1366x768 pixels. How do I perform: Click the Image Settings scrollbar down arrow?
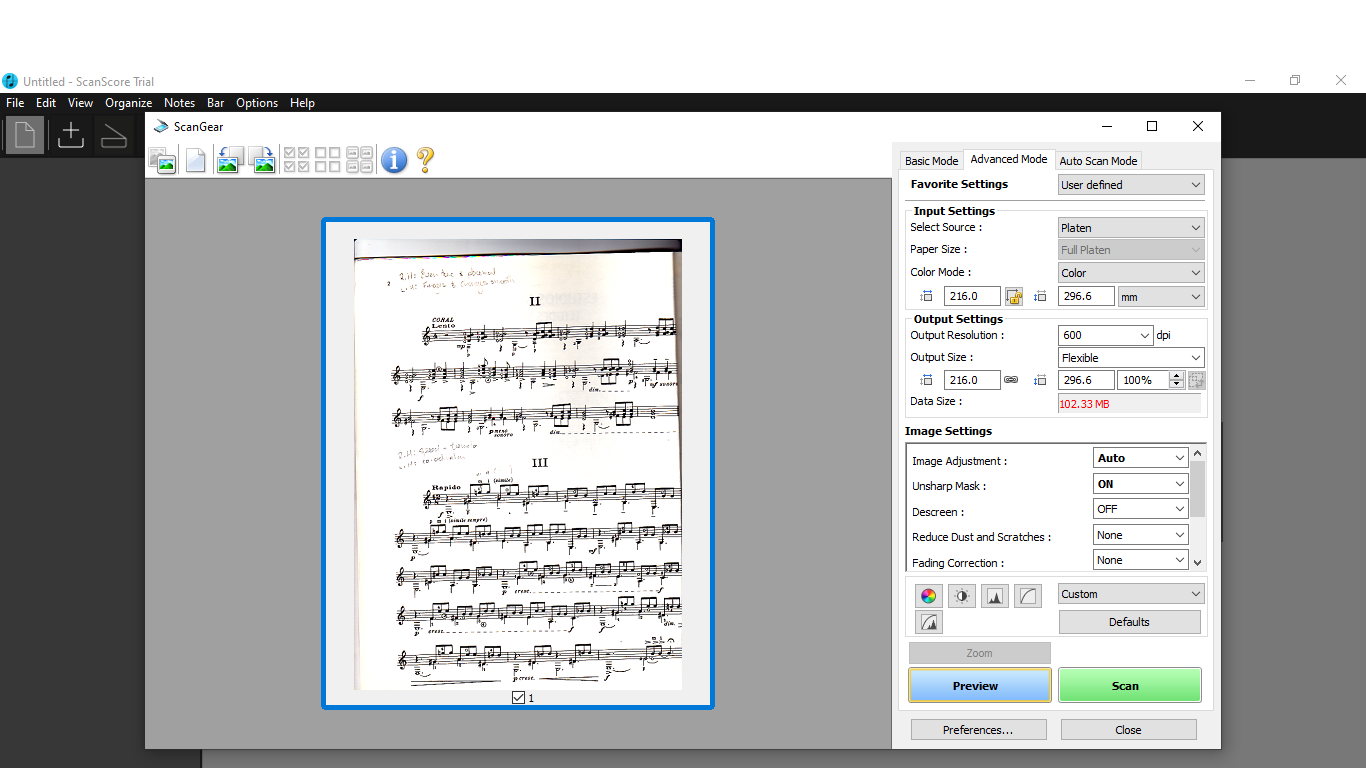(1198, 563)
